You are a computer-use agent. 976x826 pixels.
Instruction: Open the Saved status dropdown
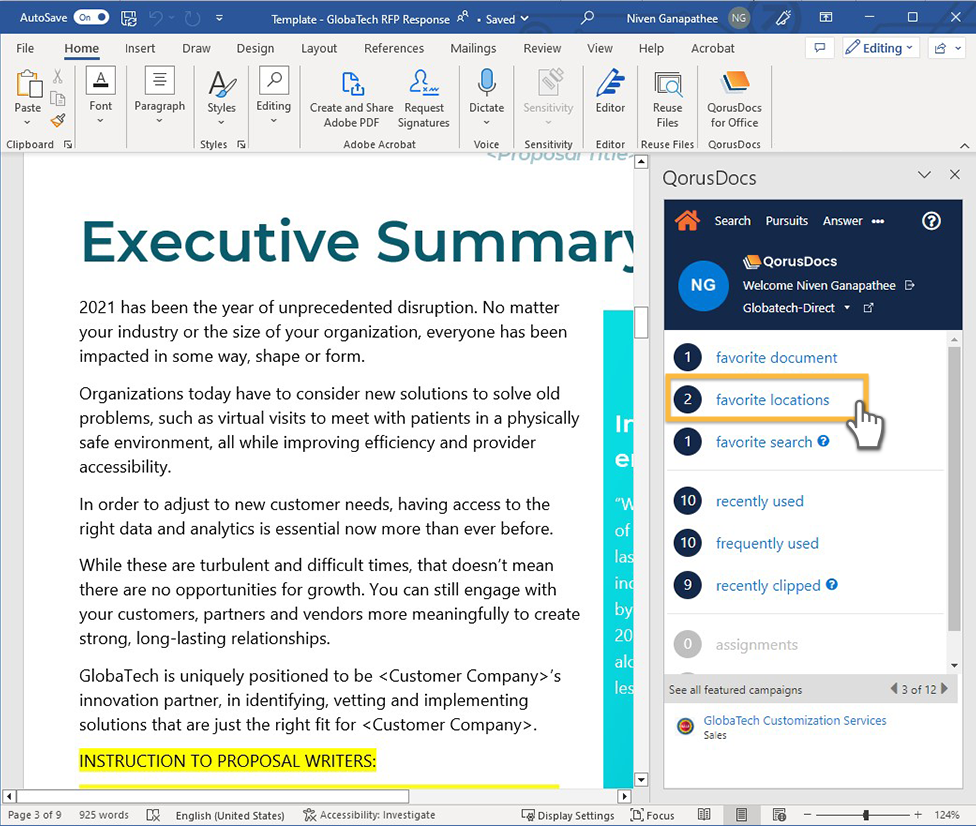click(x=507, y=19)
